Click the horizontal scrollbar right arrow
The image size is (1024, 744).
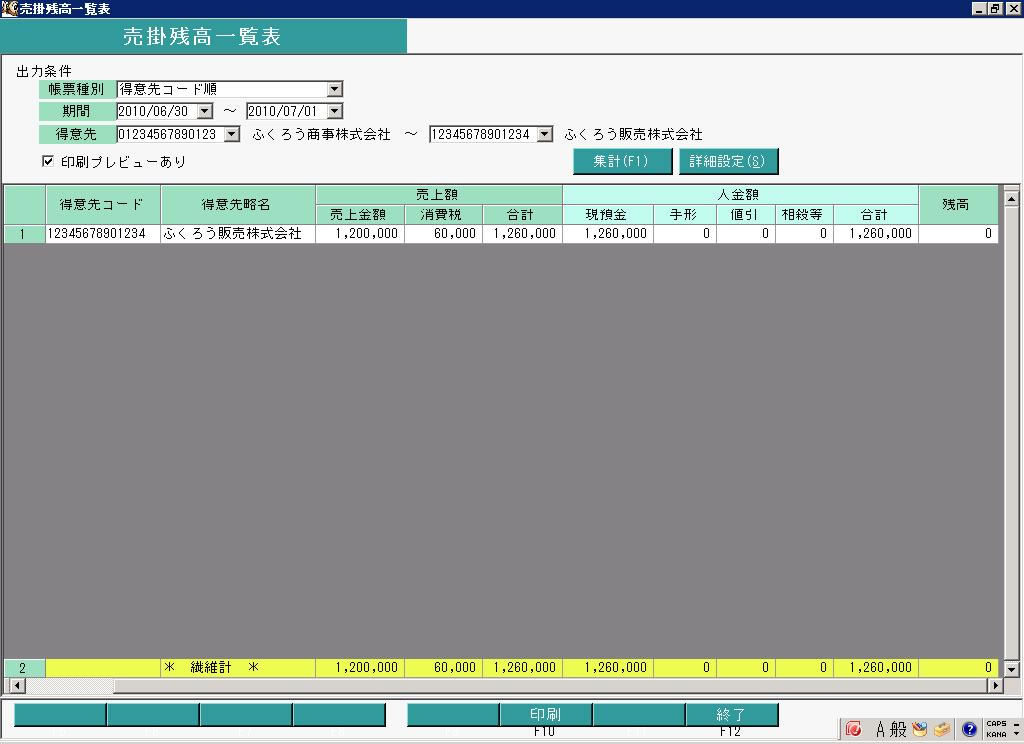995,686
